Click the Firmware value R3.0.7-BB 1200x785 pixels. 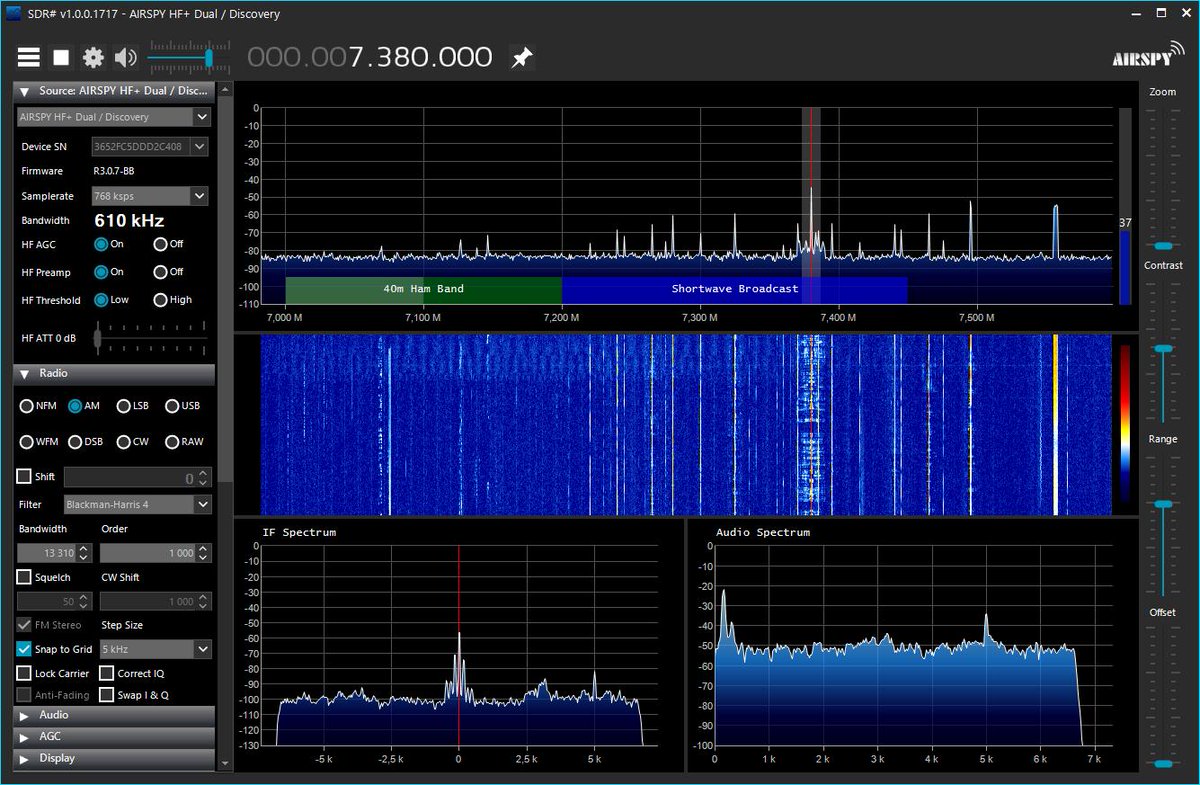click(x=114, y=171)
